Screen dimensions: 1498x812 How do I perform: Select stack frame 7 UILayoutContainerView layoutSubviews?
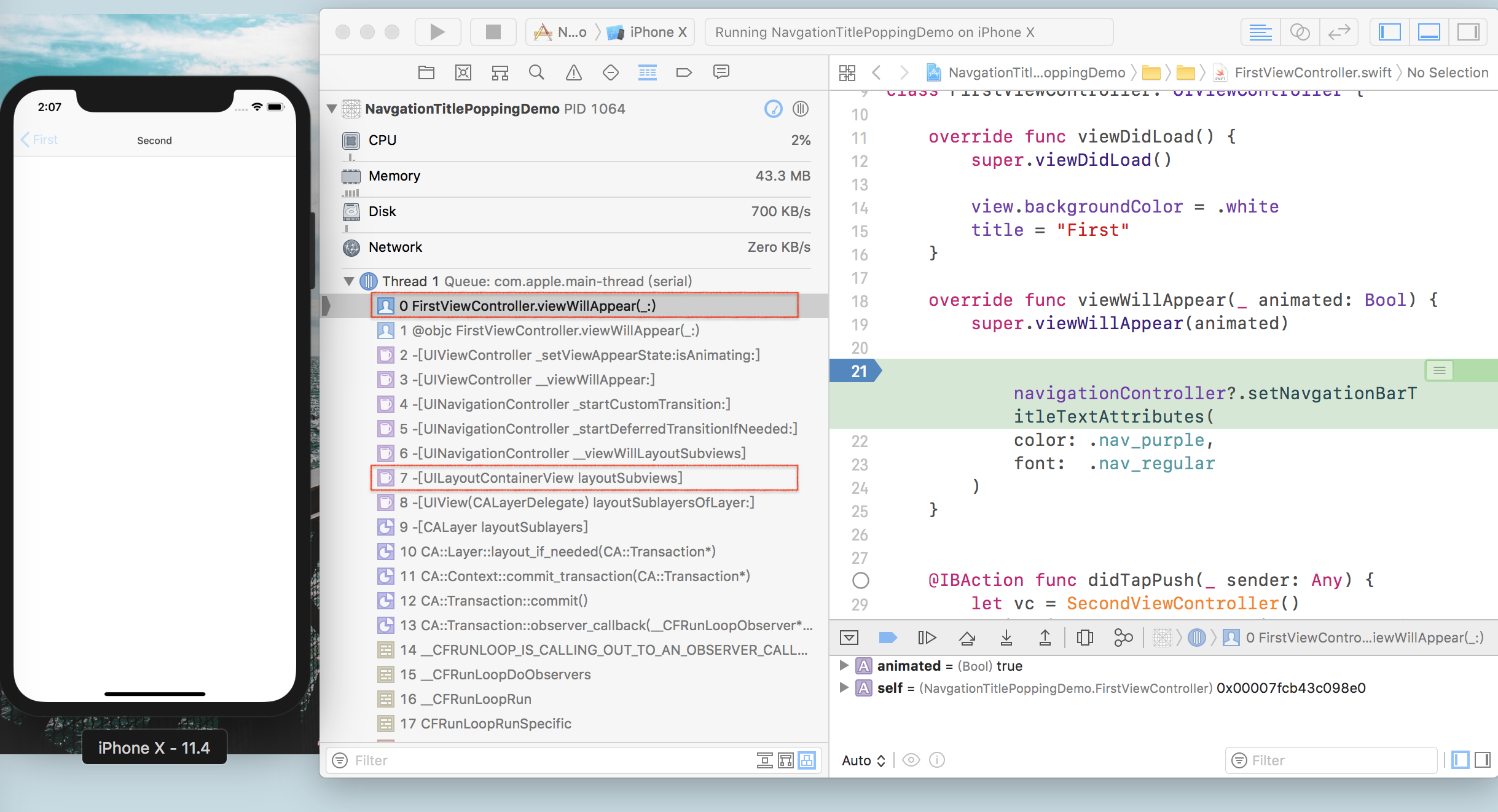point(541,478)
